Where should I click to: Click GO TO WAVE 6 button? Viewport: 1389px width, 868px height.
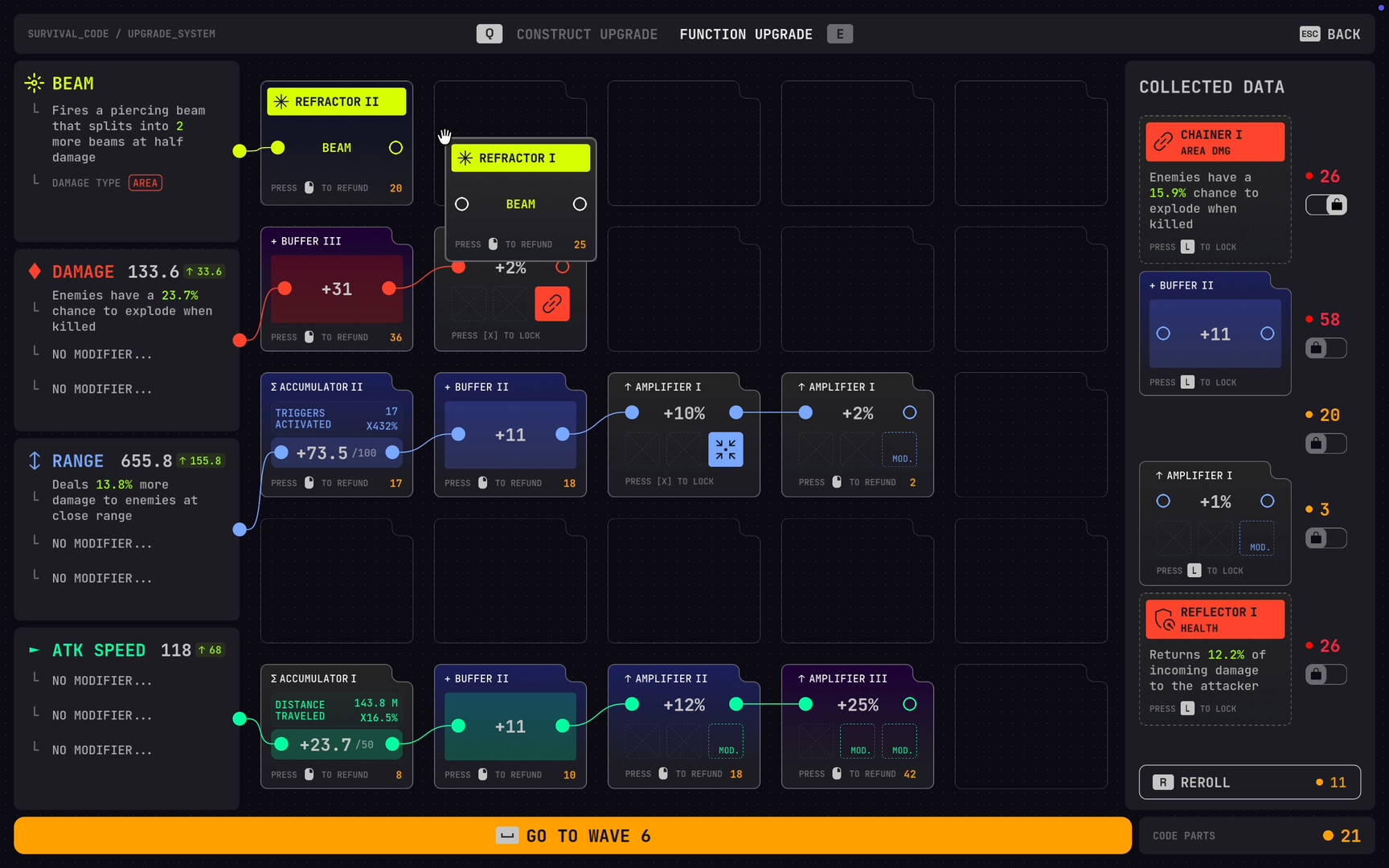572,836
